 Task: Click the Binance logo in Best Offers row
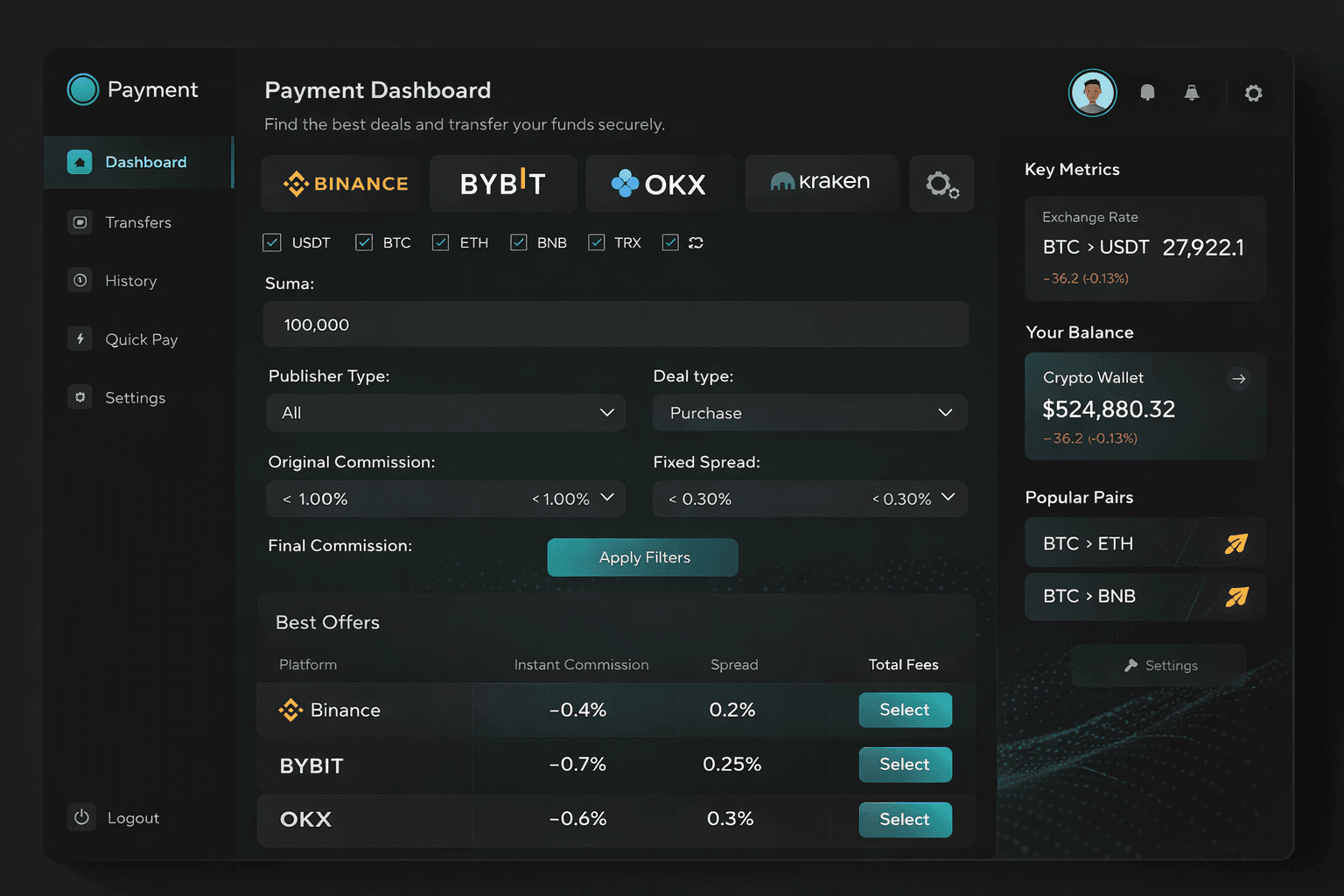[x=290, y=710]
